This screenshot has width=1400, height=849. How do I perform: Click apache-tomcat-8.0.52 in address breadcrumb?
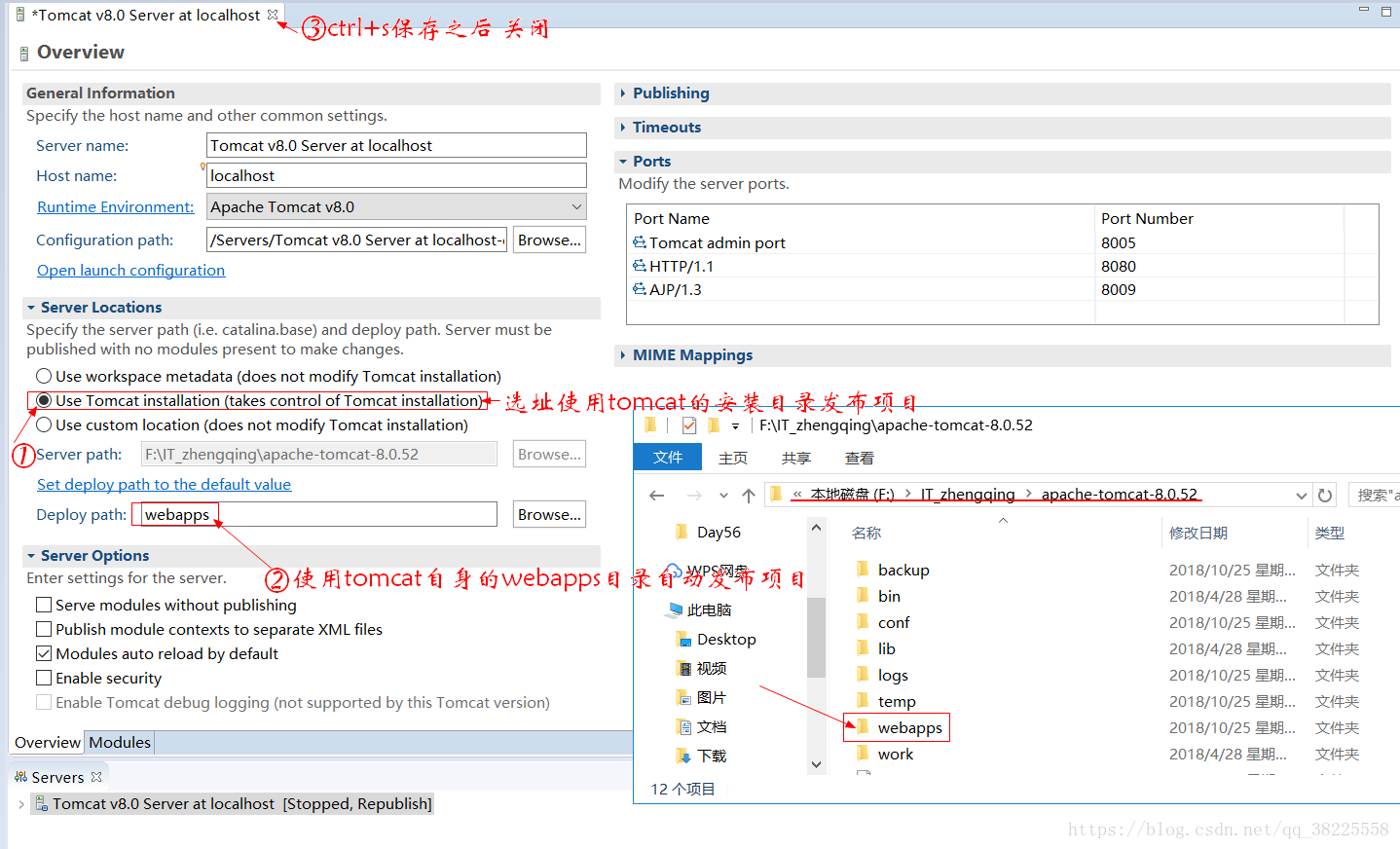click(x=1120, y=494)
